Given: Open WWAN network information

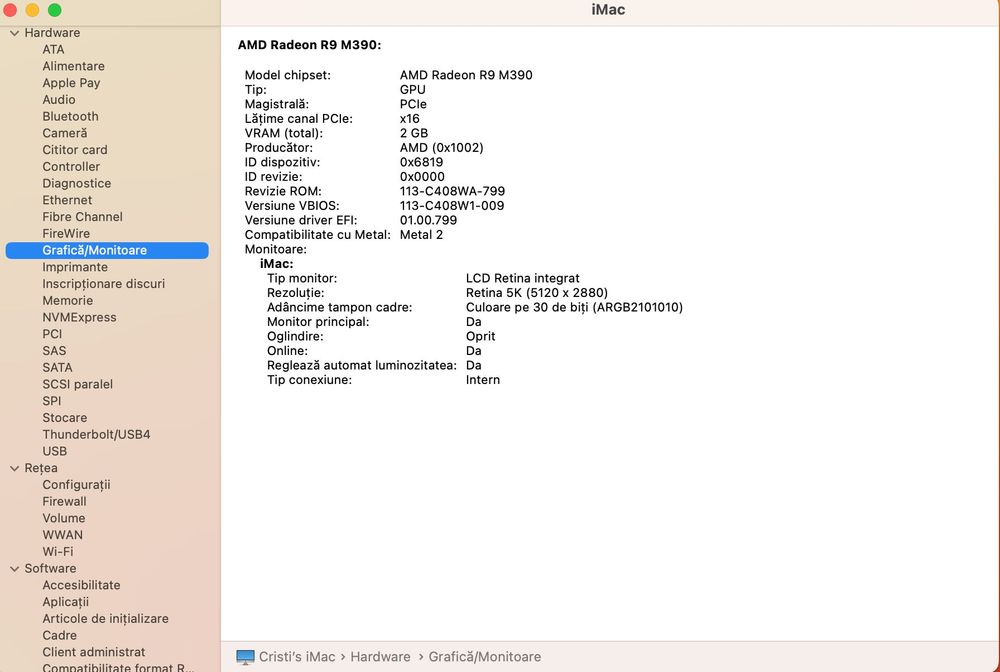Looking at the screenshot, I should tap(62, 535).
